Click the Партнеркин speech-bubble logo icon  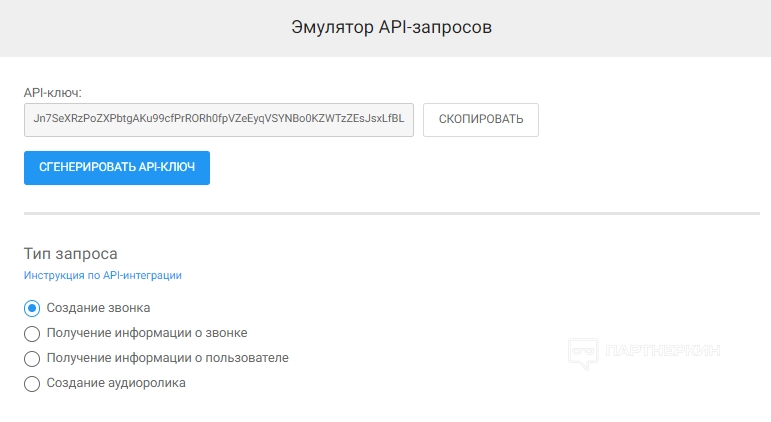point(582,352)
